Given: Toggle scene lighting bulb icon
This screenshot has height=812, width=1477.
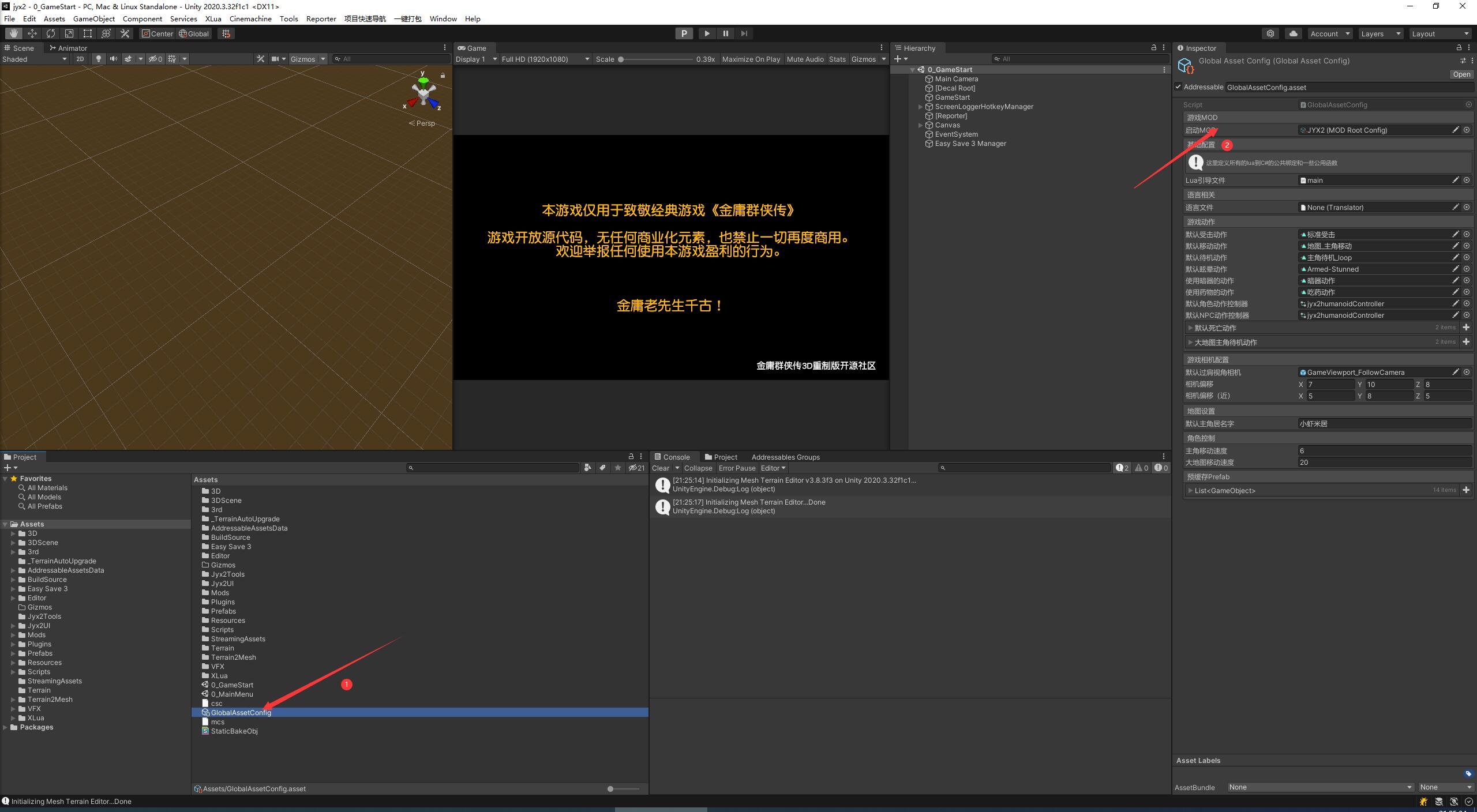Looking at the screenshot, I should 99,59.
